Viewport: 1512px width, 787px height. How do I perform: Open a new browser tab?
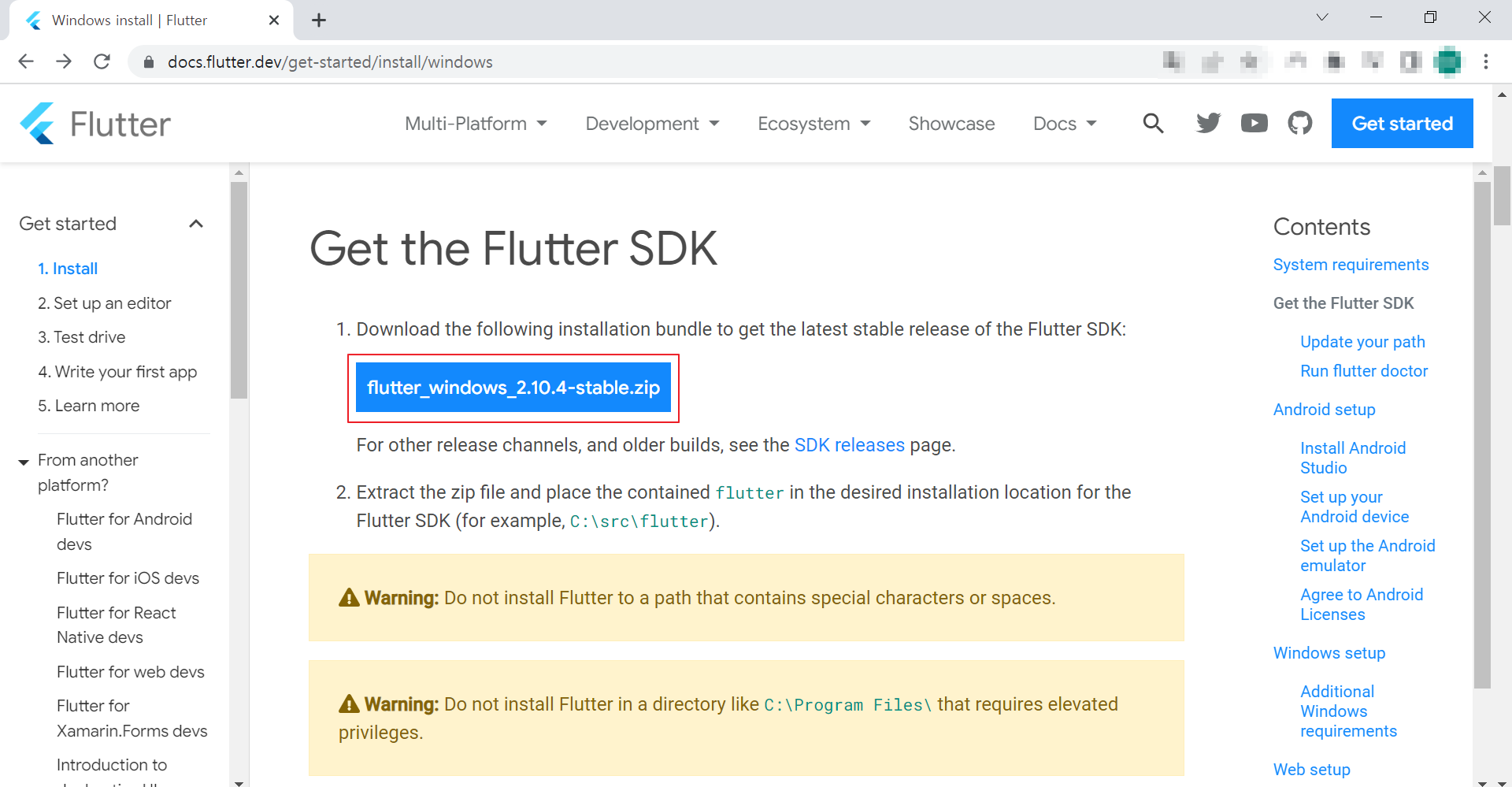(319, 20)
